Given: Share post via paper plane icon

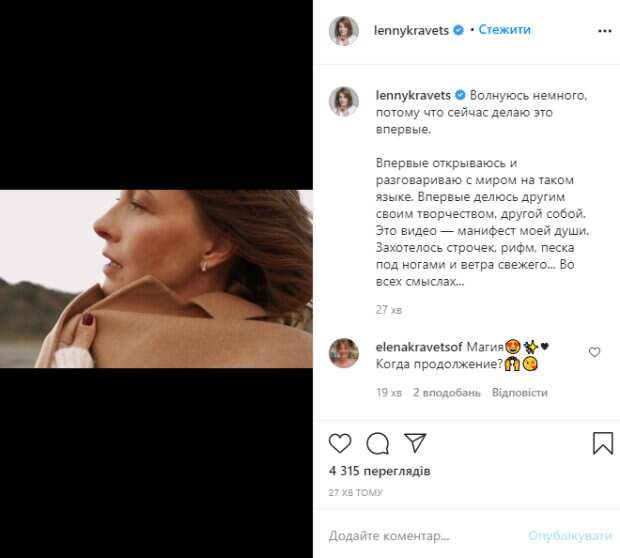Looking at the screenshot, I should [415, 443].
